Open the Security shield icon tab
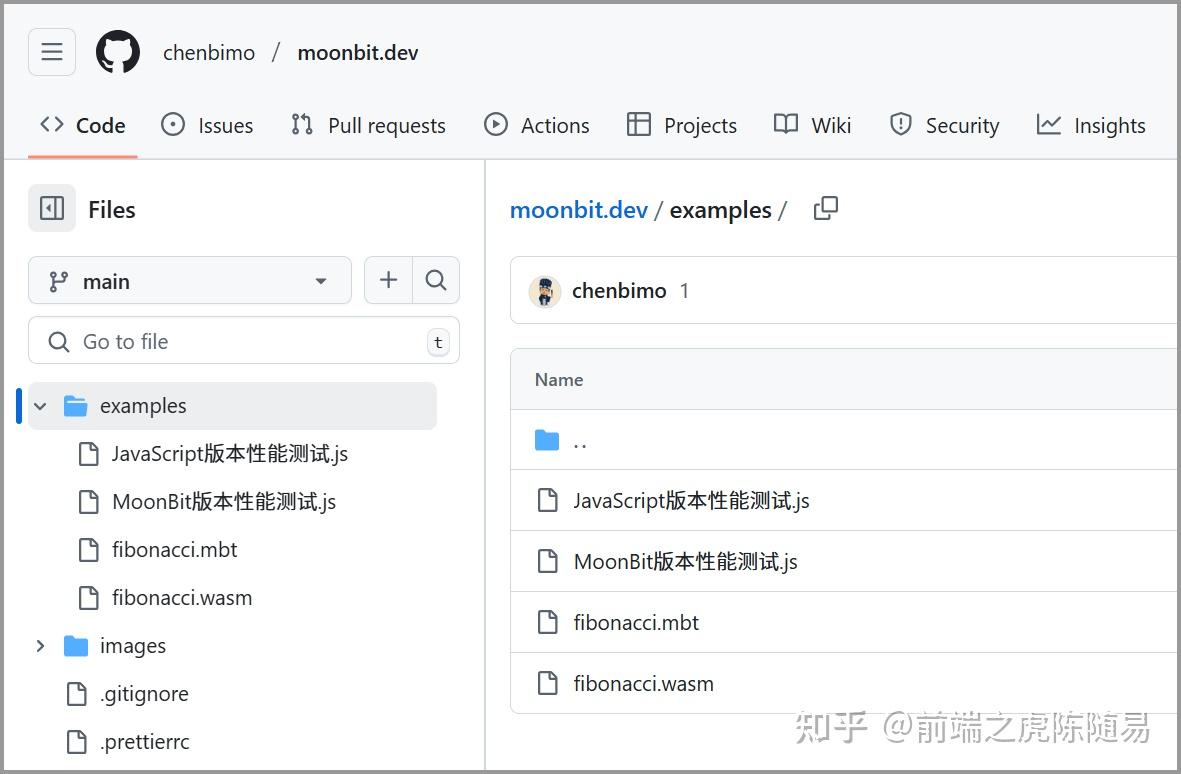 click(x=943, y=125)
